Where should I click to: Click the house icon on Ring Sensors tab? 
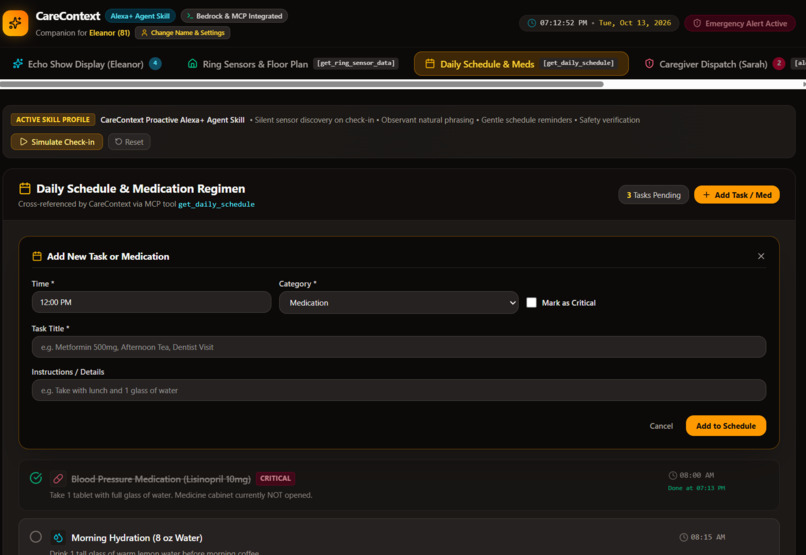pos(192,64)
